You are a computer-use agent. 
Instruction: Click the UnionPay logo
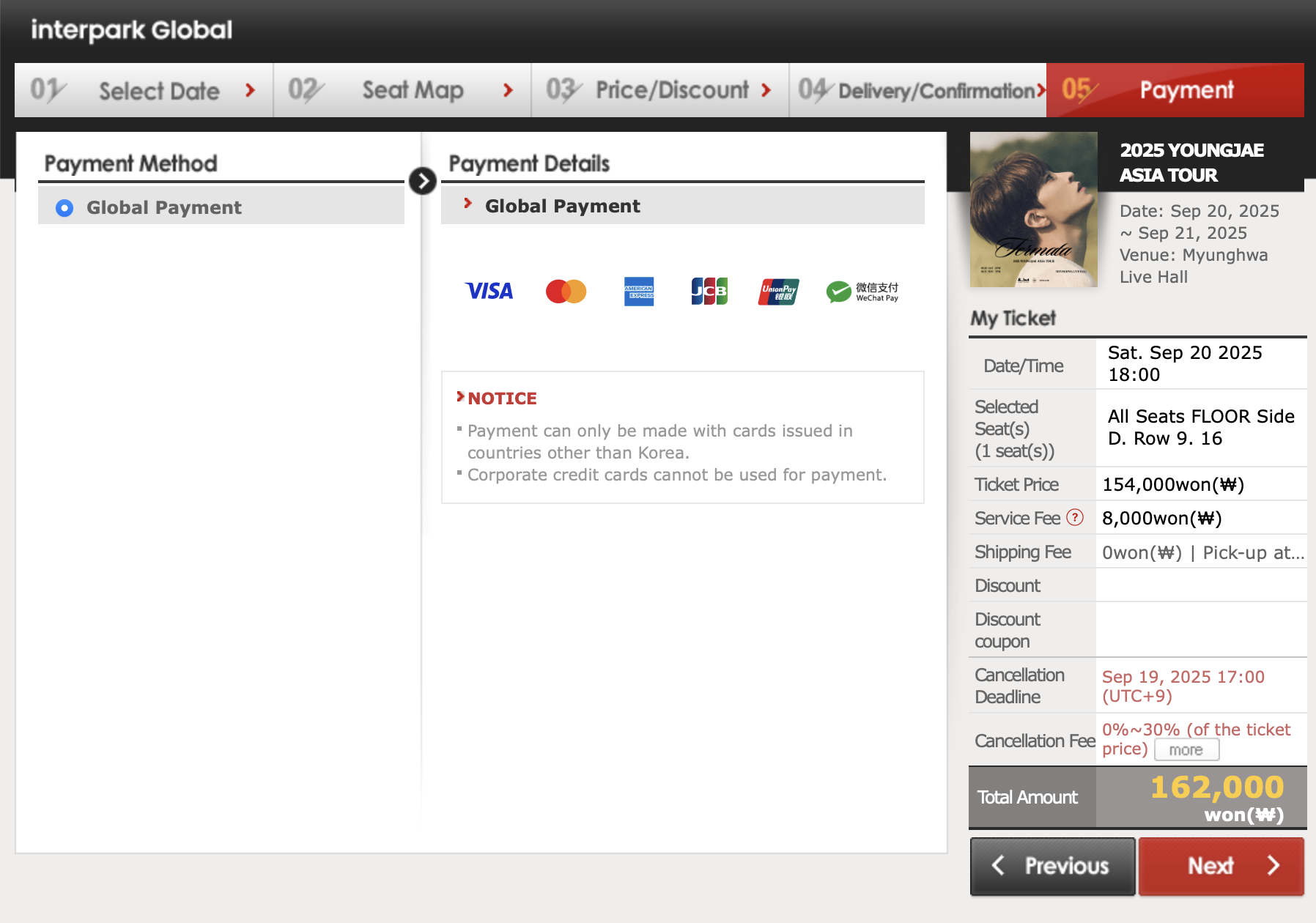coord(779,291)
